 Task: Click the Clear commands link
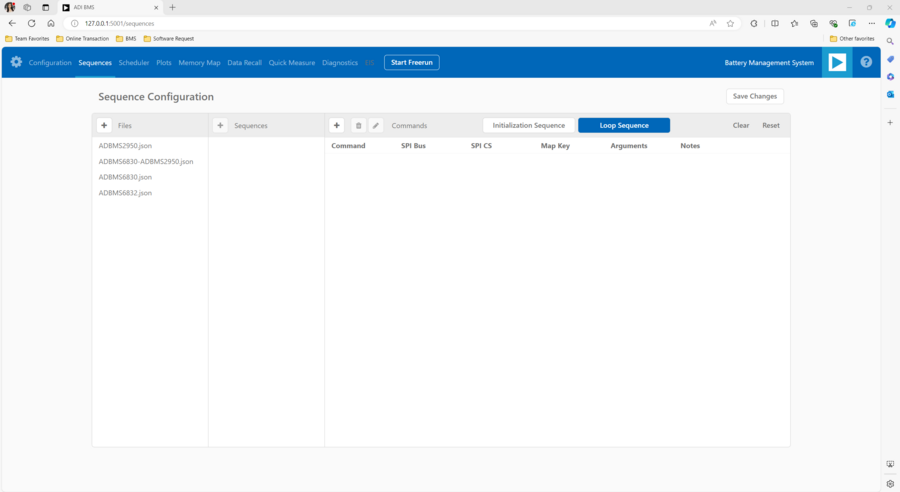(x=741, y=125)
